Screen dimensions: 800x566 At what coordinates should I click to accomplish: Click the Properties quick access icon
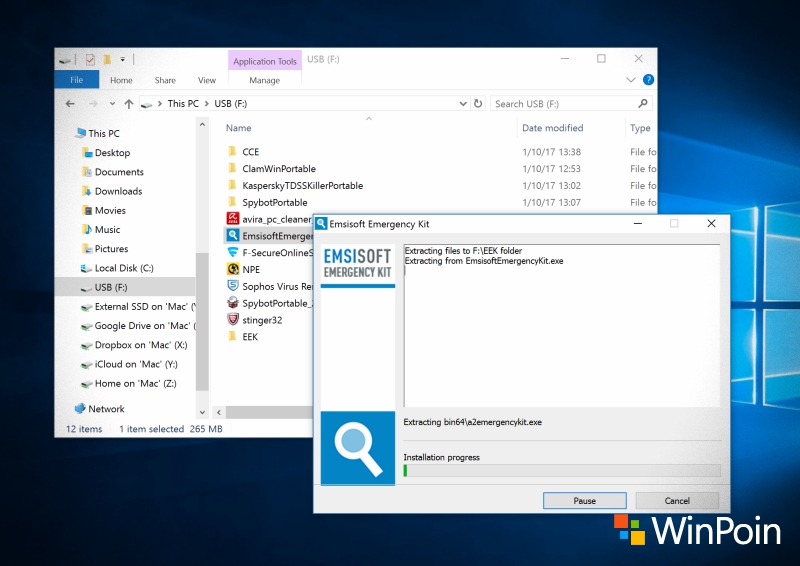pos(90,60)
